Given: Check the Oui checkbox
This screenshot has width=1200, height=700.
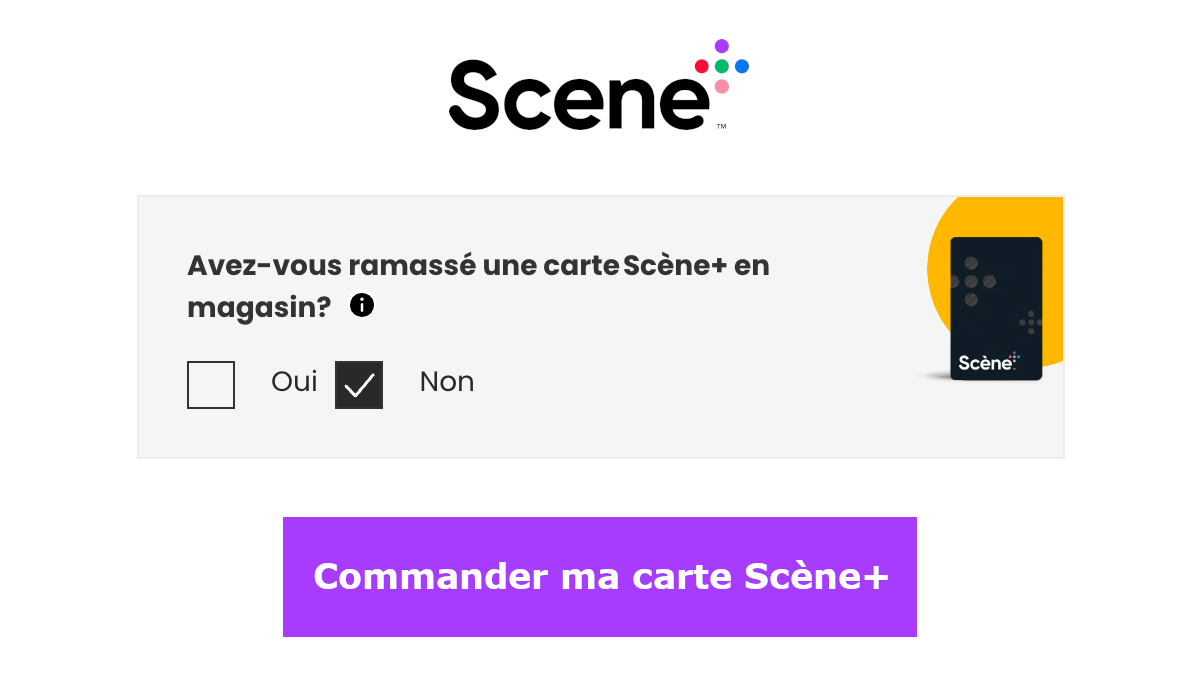Looking at the screenshot, I should pos(210,384).
